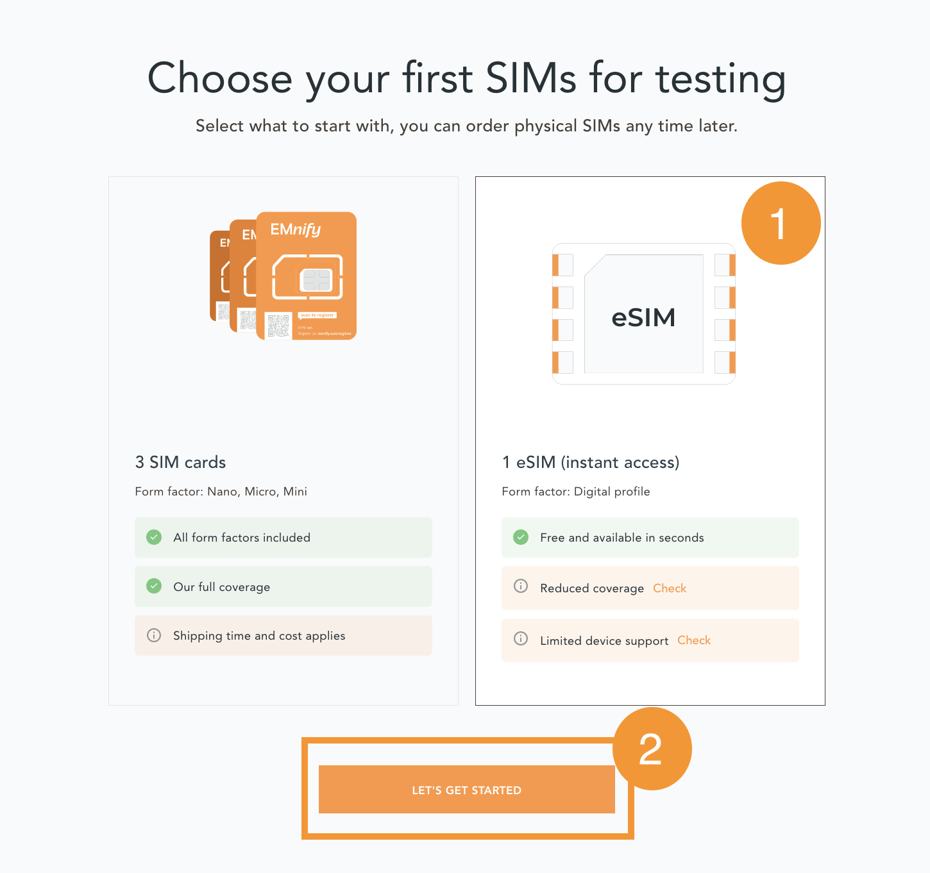Click the info icon next to 'Shipping time and cost applies'
930x873 pixels.
coord(153,635)
